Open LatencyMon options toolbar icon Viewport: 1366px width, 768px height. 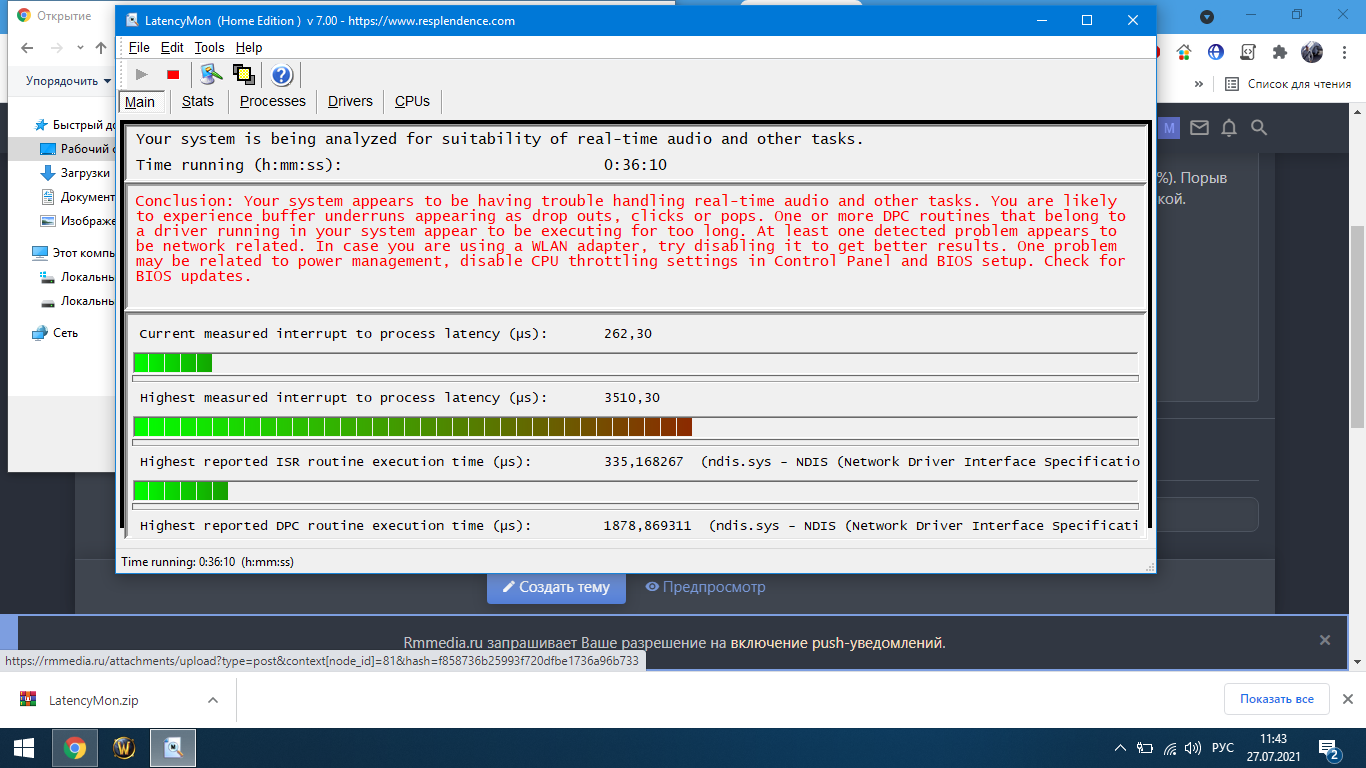[x=211, y=74]
